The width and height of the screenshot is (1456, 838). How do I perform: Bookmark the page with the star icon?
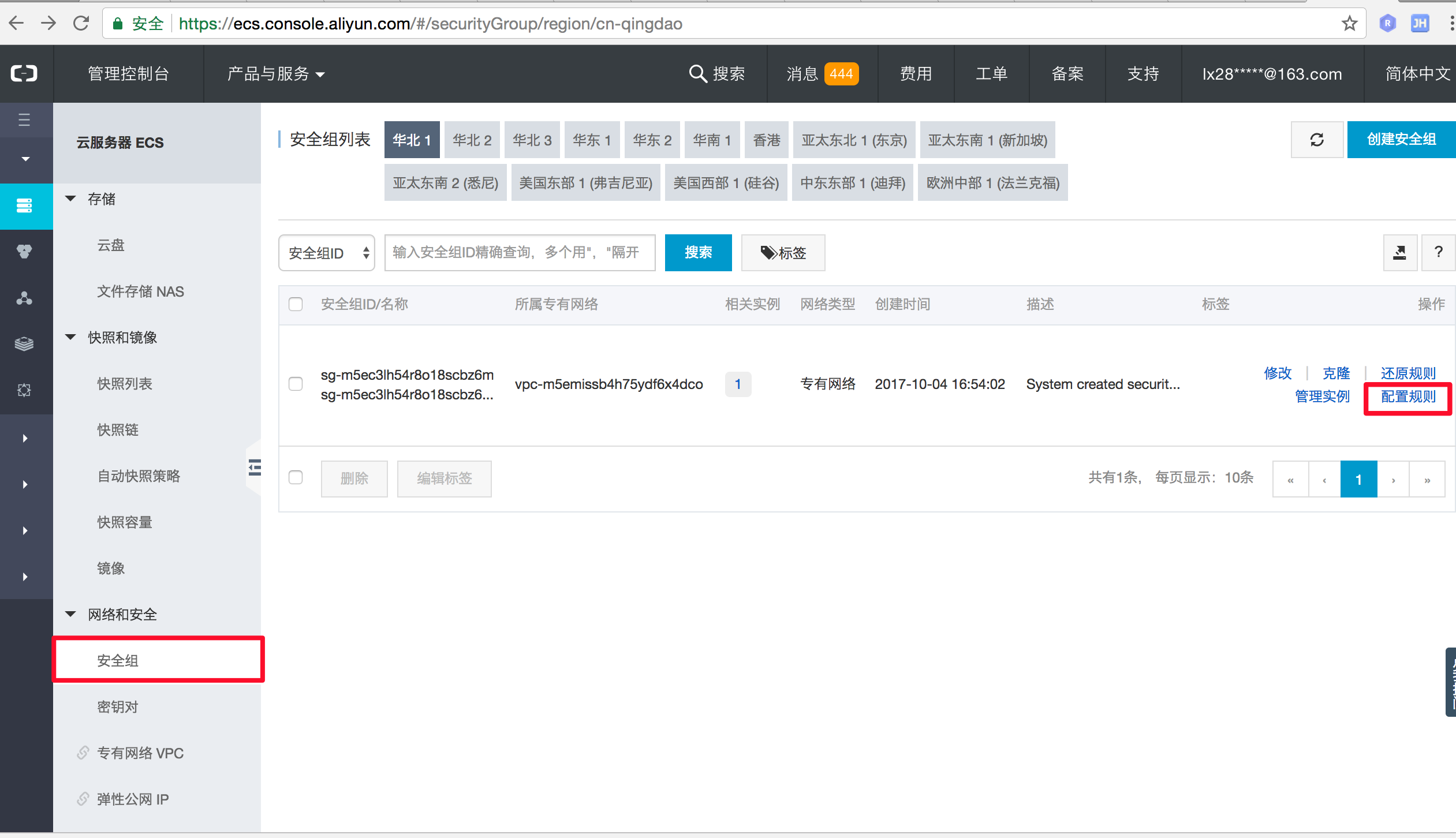(1349, 24)
